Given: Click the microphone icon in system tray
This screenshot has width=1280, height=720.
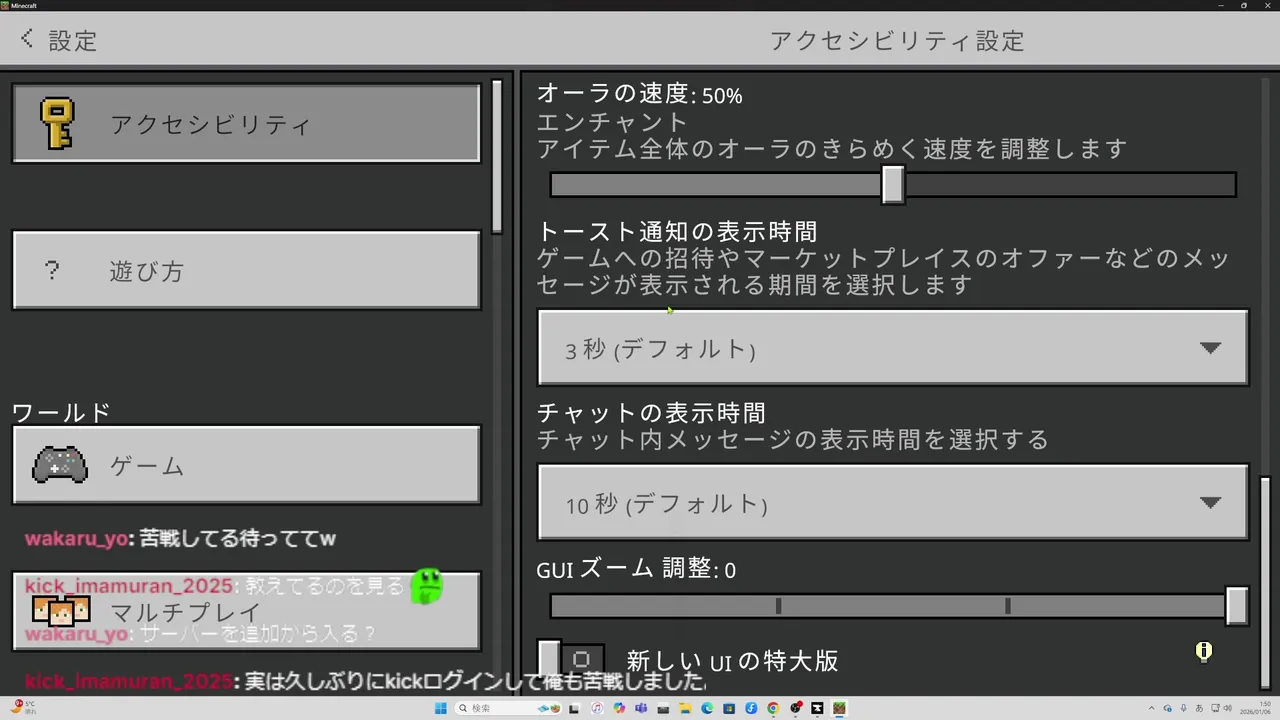Looking at the screenshot, I should (1183, 708).
